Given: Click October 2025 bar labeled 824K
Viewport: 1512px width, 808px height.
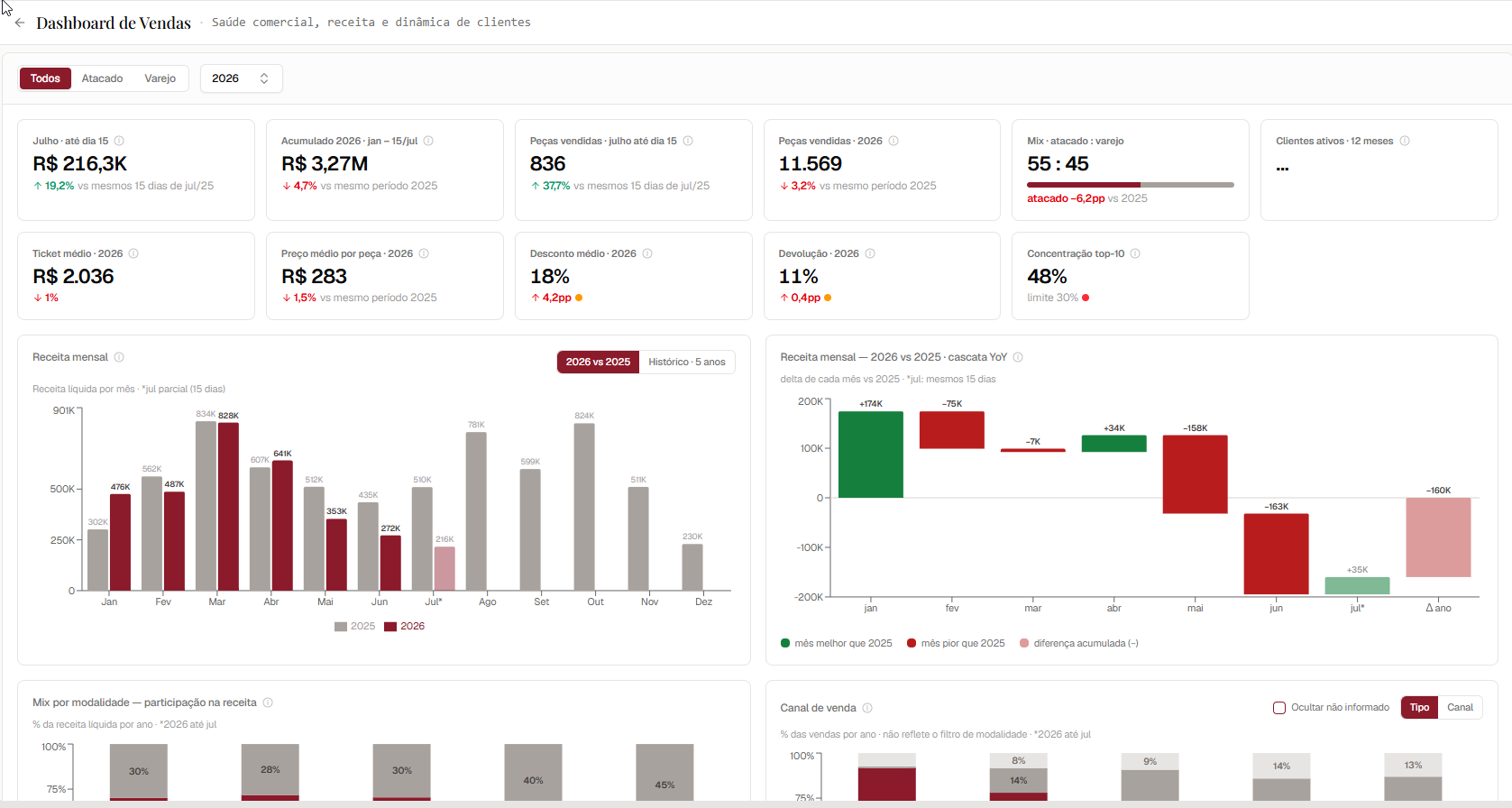Looking at the screenshot, I should tap(584, 507).
